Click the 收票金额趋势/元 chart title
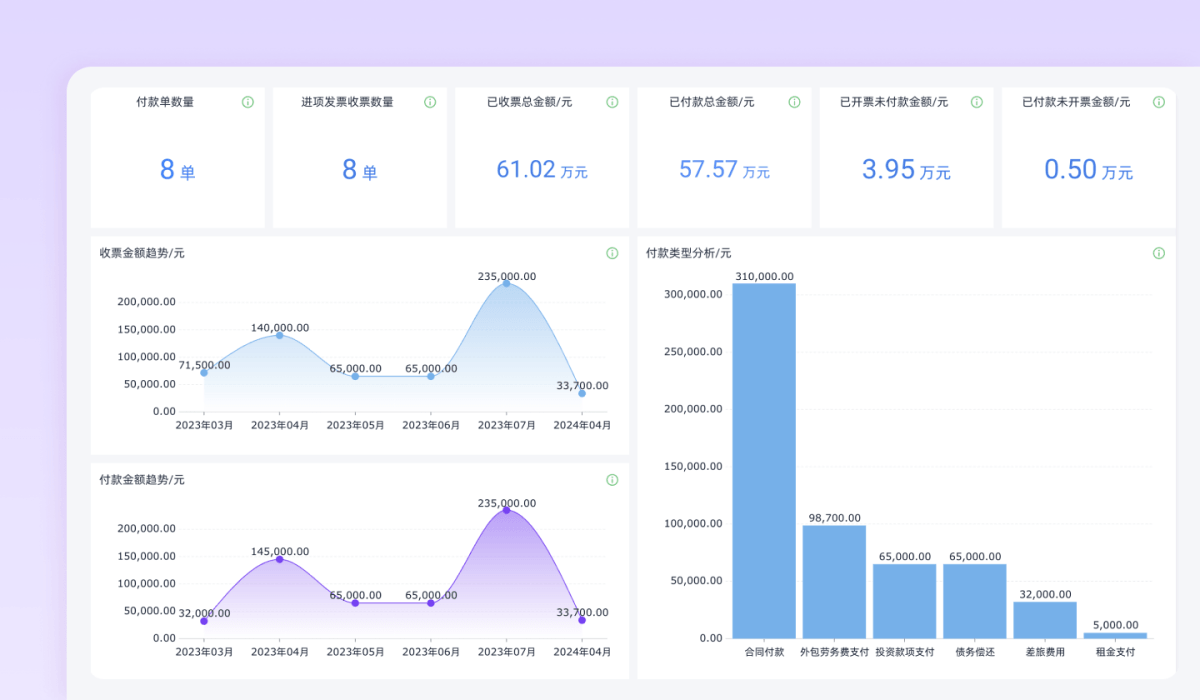This screenshot has width=1200, height=700. (x=141, y=253)
